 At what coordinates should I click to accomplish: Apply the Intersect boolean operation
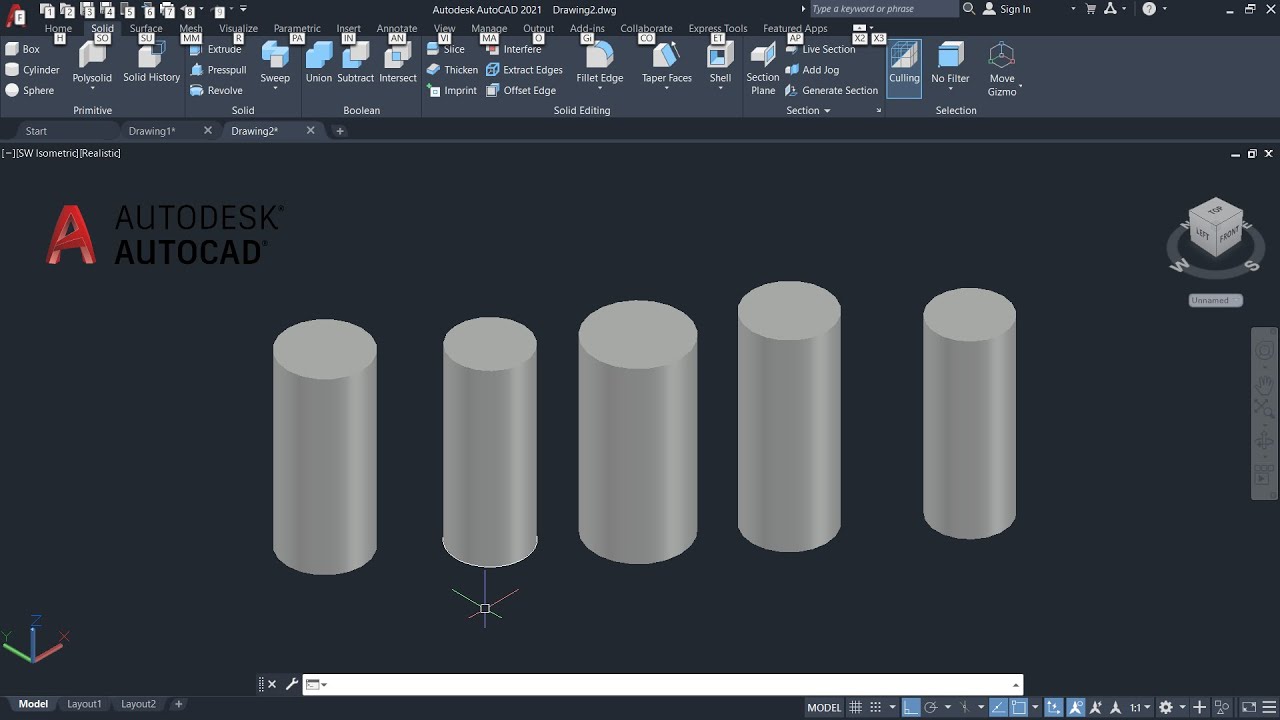(398, 62)
